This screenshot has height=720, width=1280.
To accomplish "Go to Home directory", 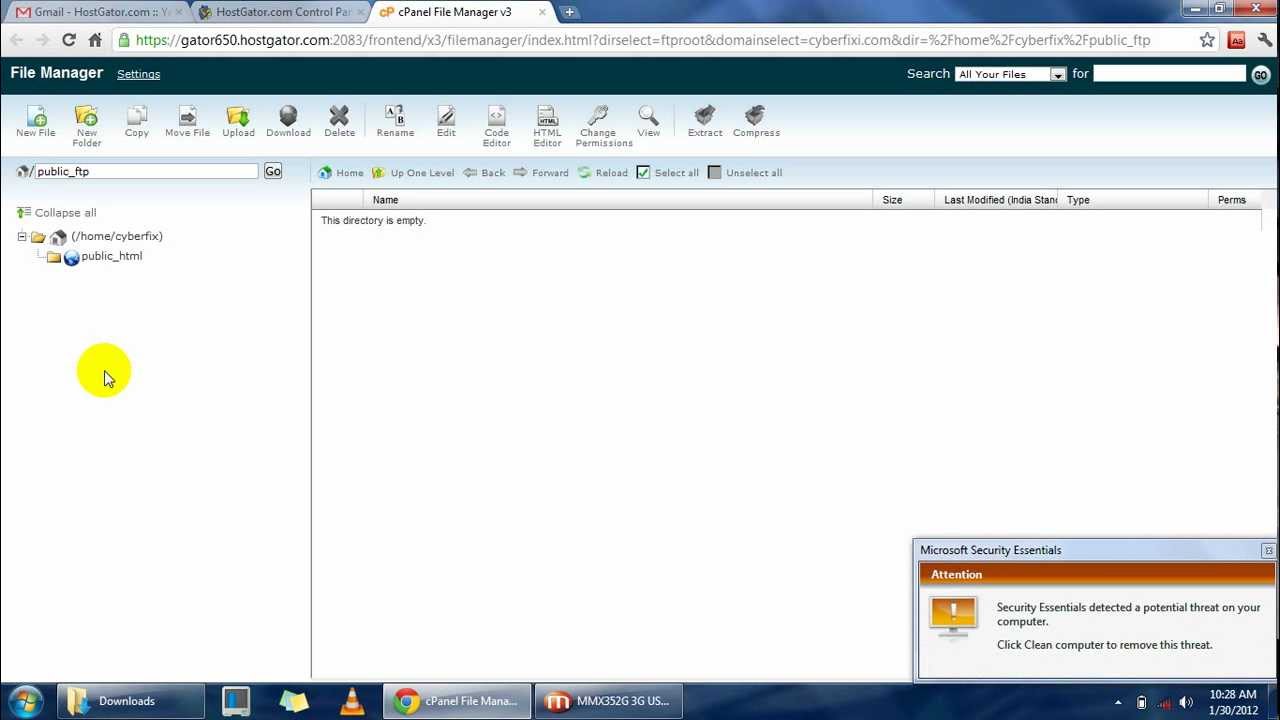I will click(x=341, y=173).
